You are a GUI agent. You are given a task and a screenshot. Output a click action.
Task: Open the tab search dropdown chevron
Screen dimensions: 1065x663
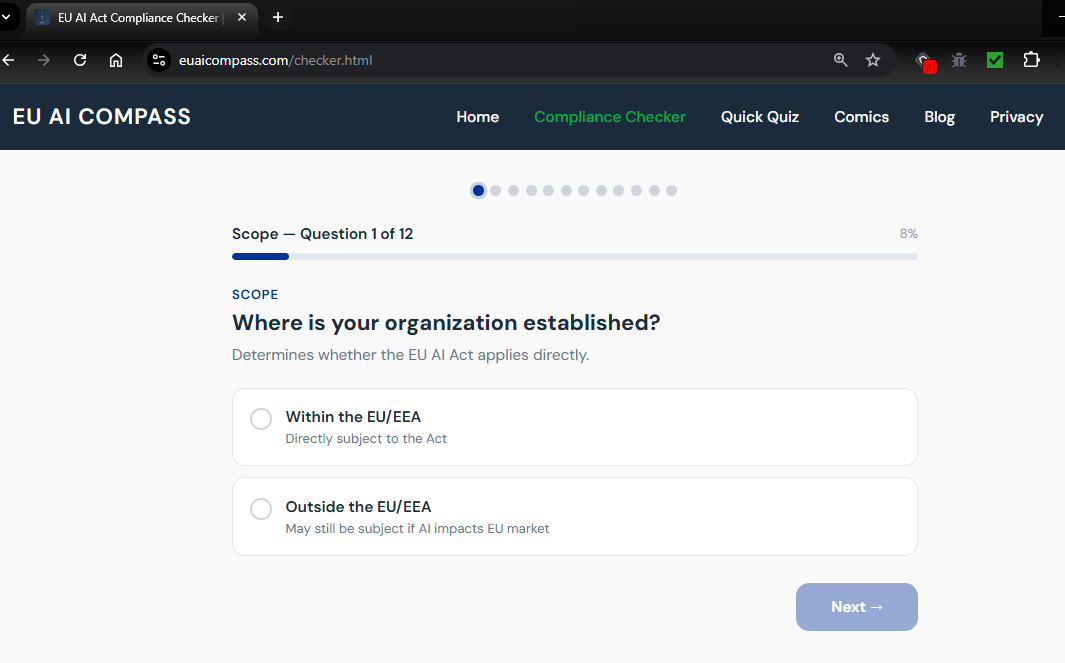click(8, 17)
